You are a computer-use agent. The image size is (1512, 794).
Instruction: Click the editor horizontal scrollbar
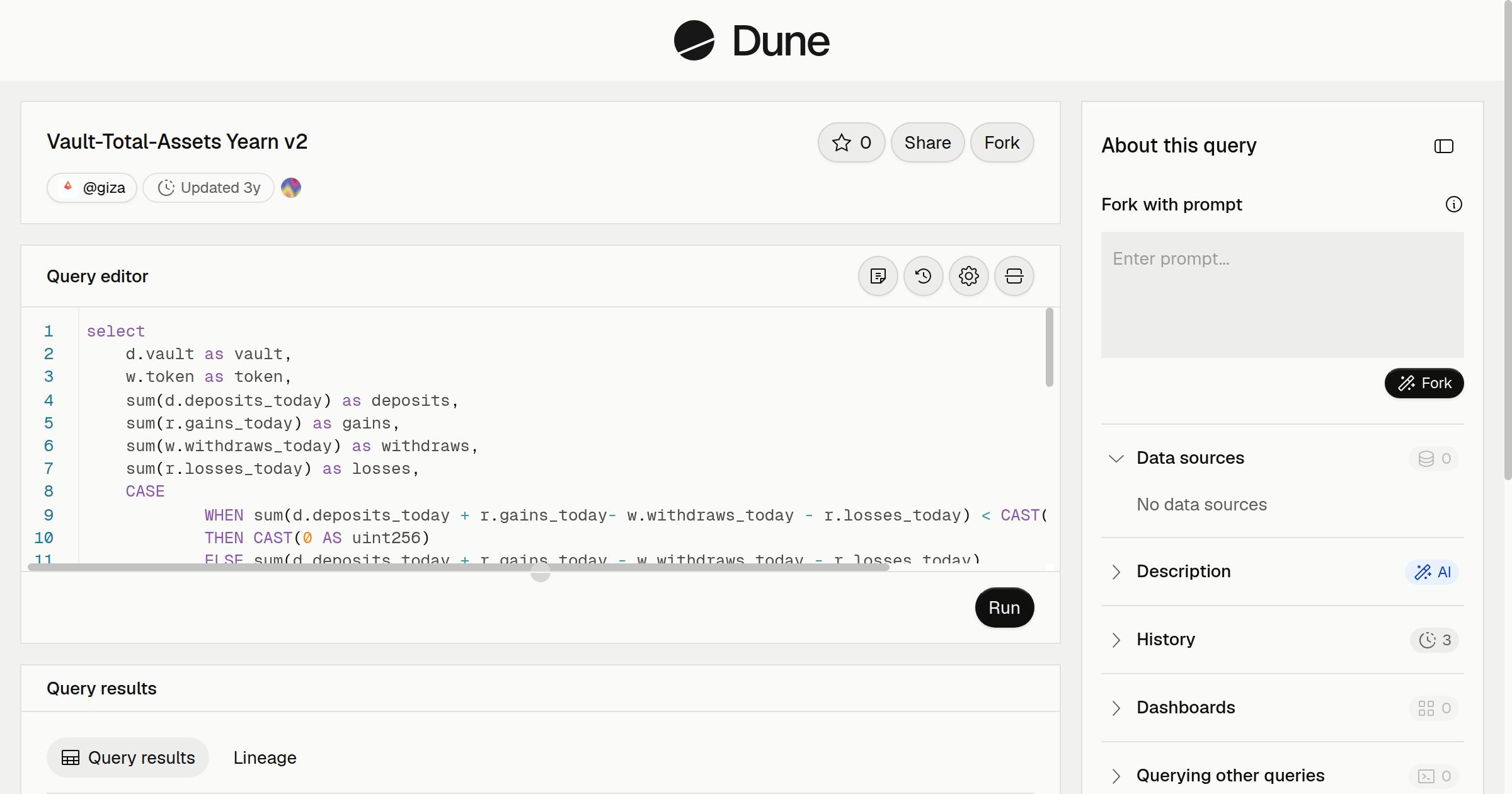pos(459,567)
